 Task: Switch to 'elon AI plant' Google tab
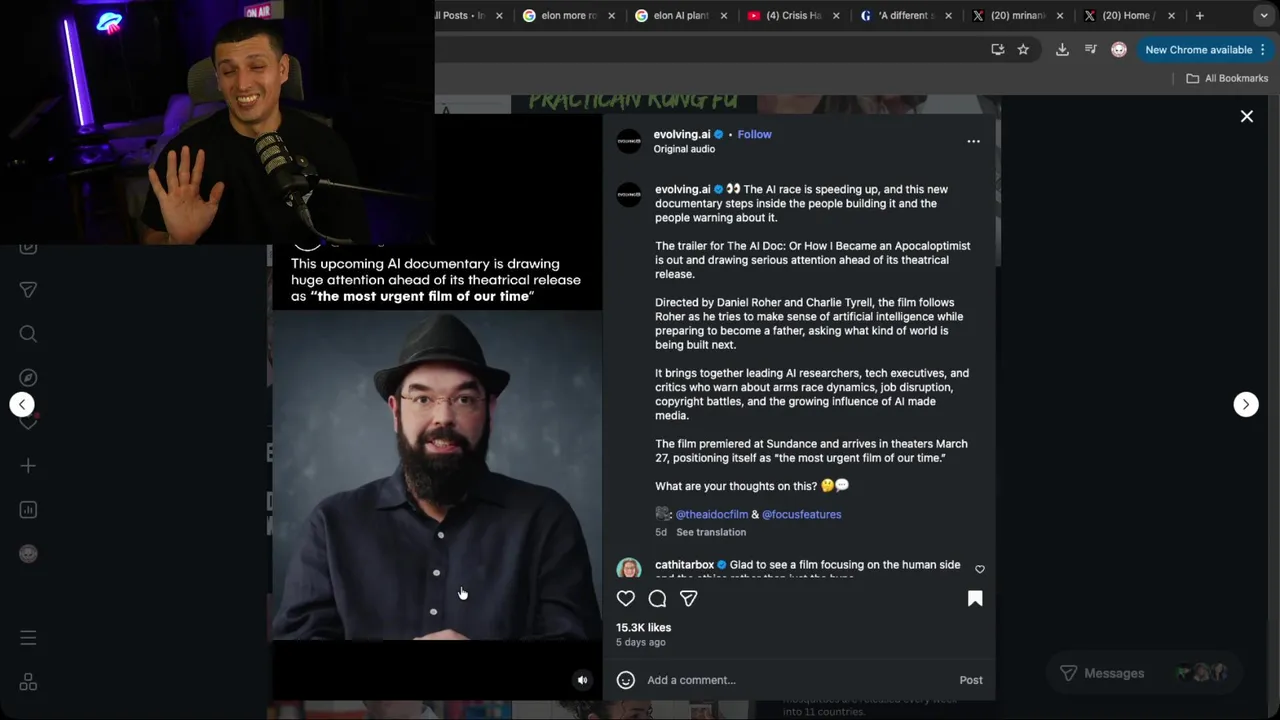point(680,16)
